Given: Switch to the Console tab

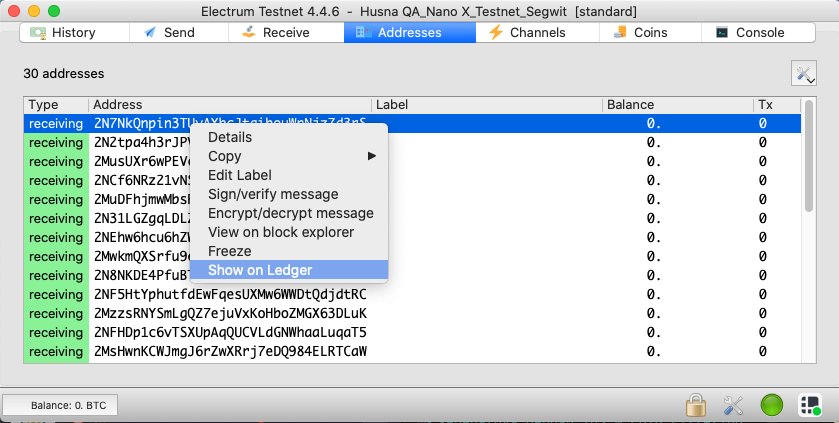Looking at the screenshot, I should coord(758,33).
